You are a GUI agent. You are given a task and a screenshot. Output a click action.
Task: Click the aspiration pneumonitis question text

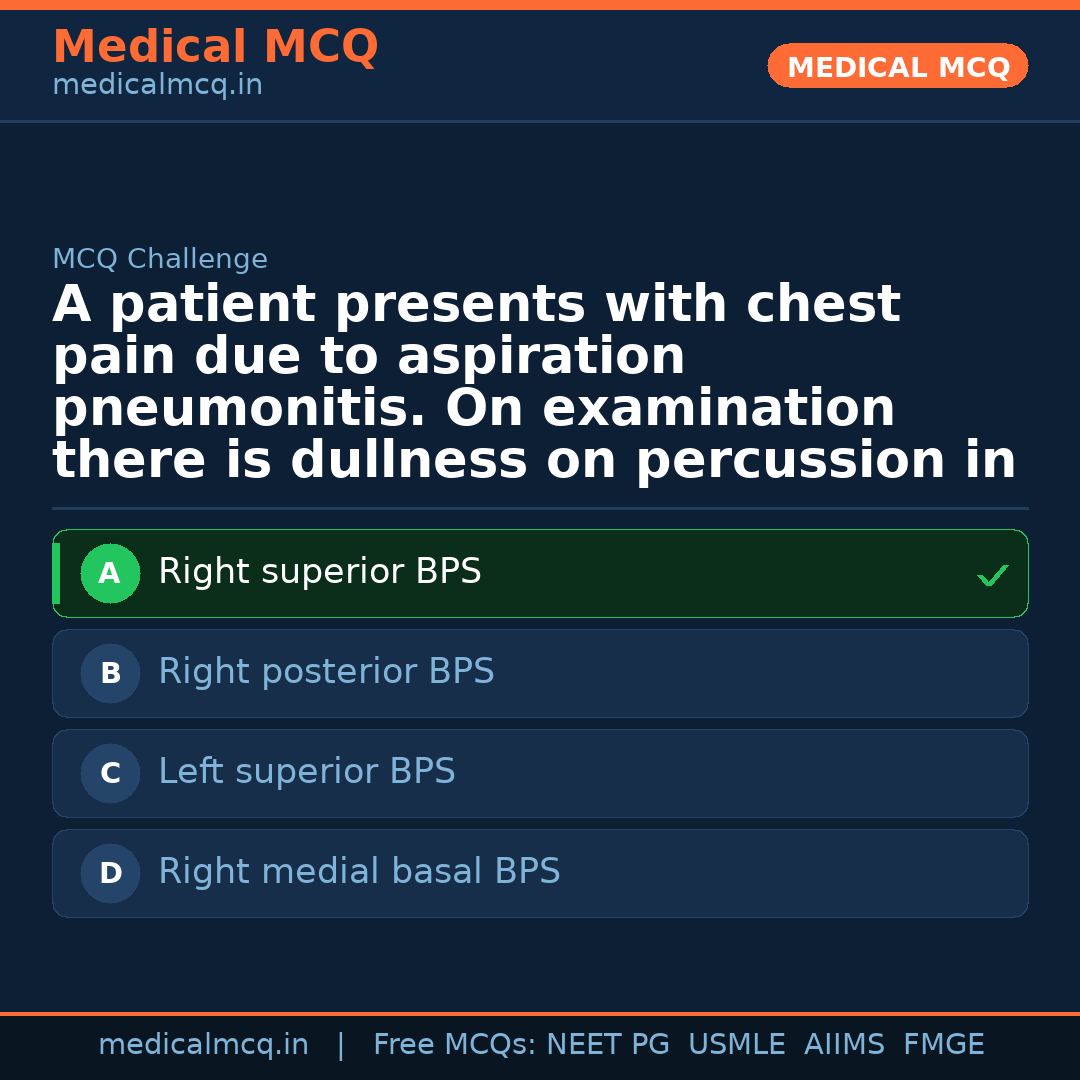(534, 383)
